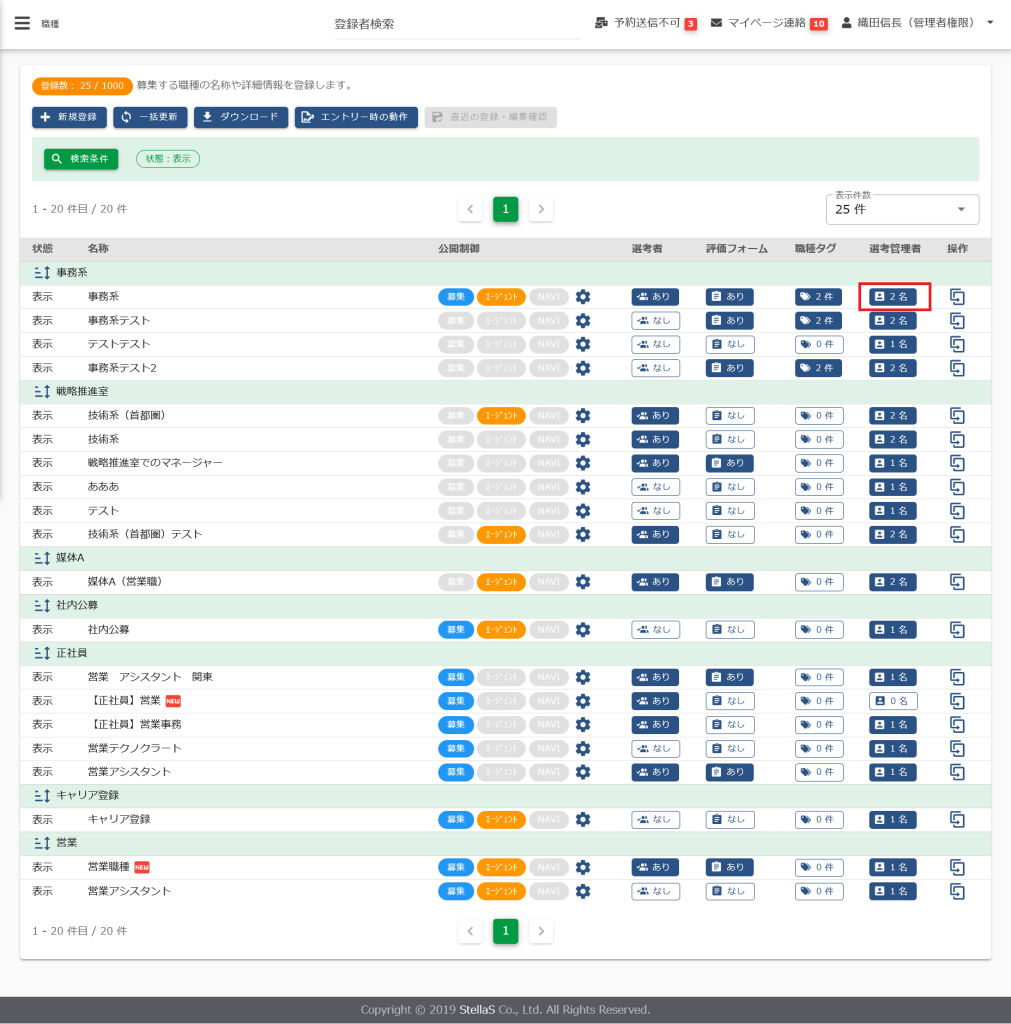Click copy icon for 技術系（首都圏） row
Screen dimensions: 1011x1024
[x=957, y=415]
